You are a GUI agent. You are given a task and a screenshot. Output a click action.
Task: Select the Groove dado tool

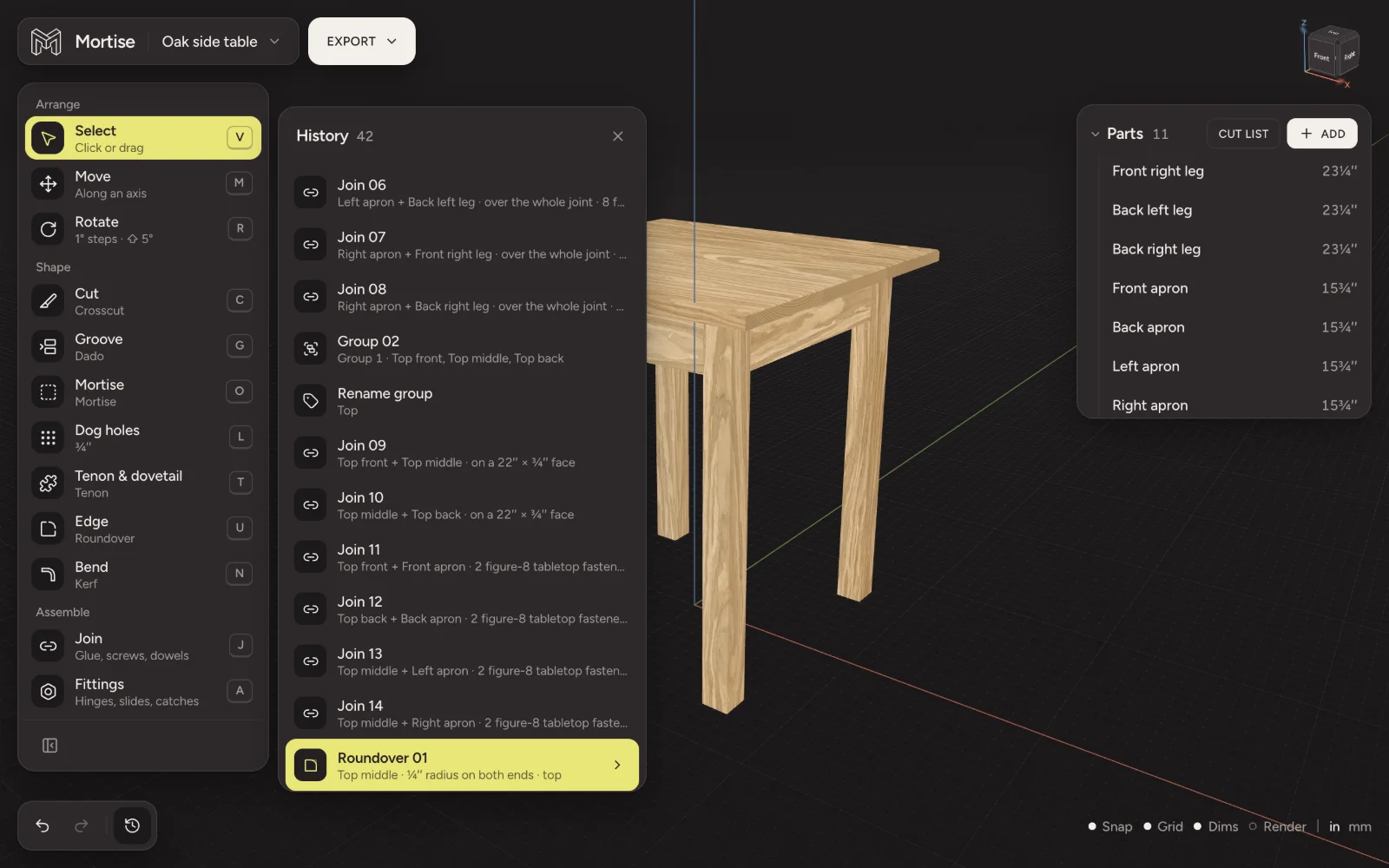(143, 346)
